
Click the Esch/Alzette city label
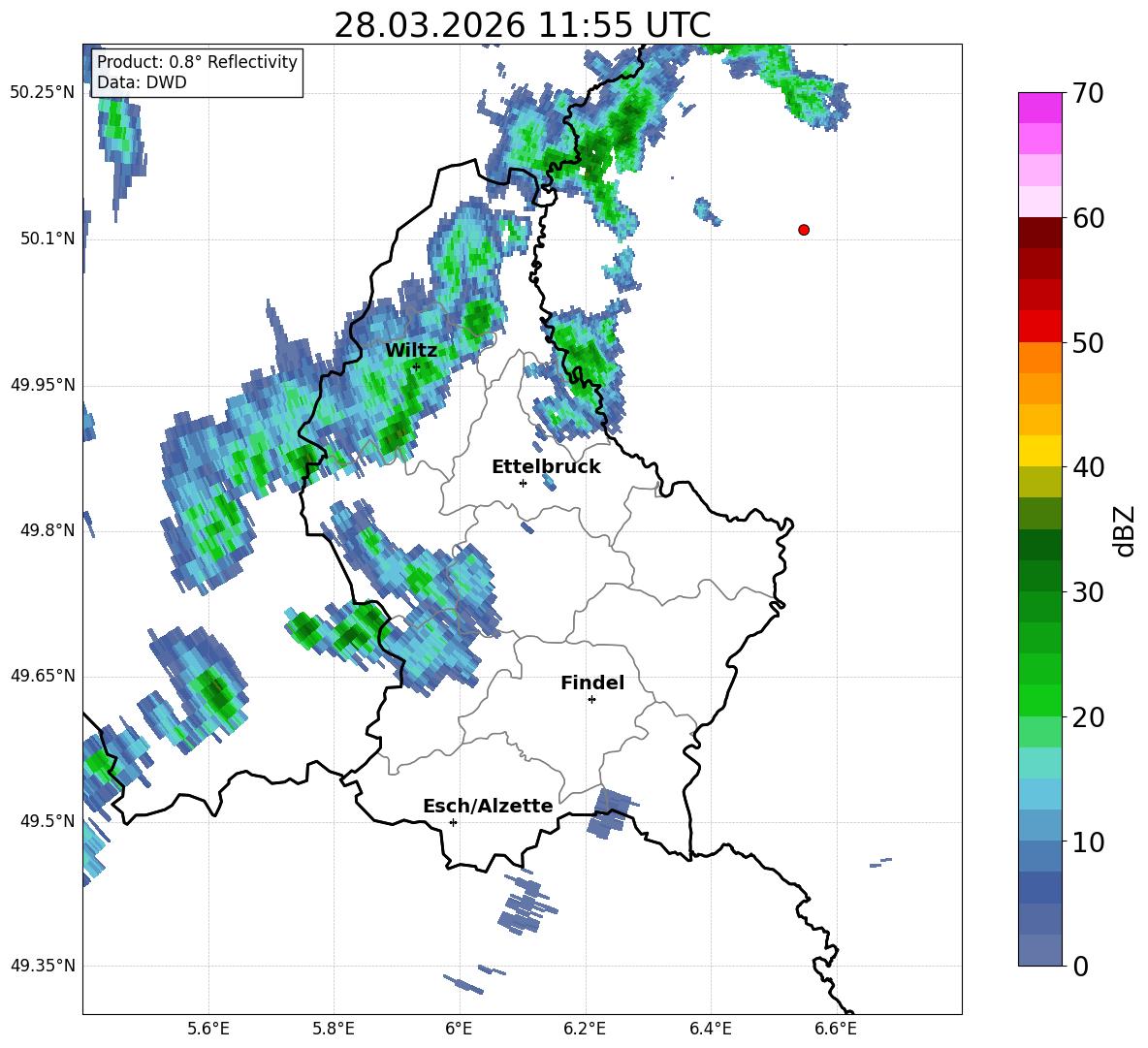click(x=488, y=806)
